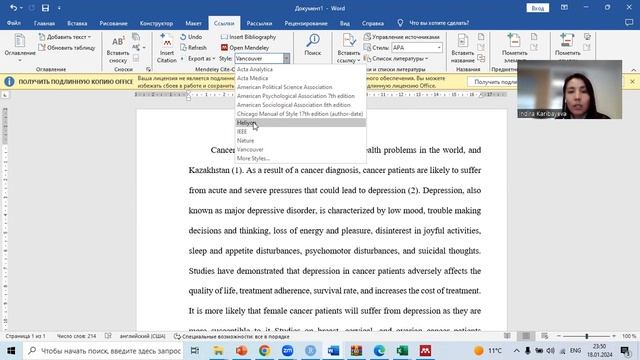The image size is (640, 360).
Task: Open Quick Access Toolbar customize arrow
Action: [59, 8]
